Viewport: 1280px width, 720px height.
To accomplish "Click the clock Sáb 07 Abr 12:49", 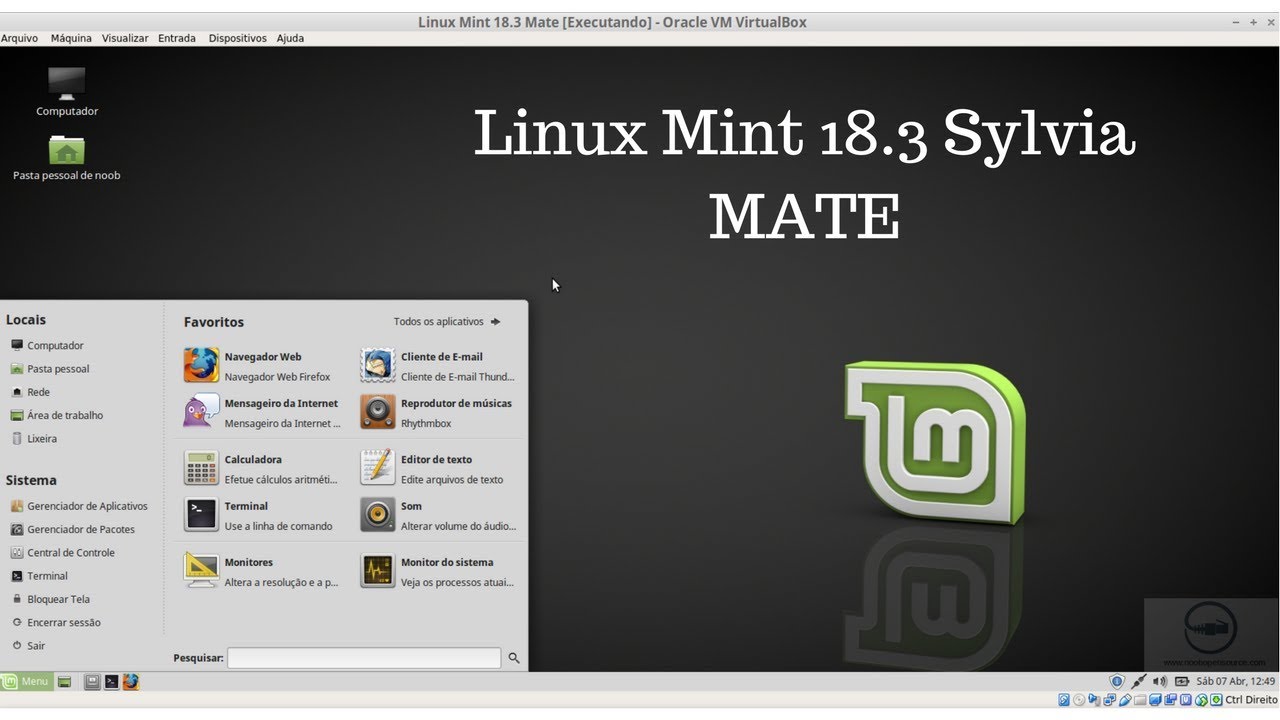I will pyautogui.click(x=1235, y=681).
